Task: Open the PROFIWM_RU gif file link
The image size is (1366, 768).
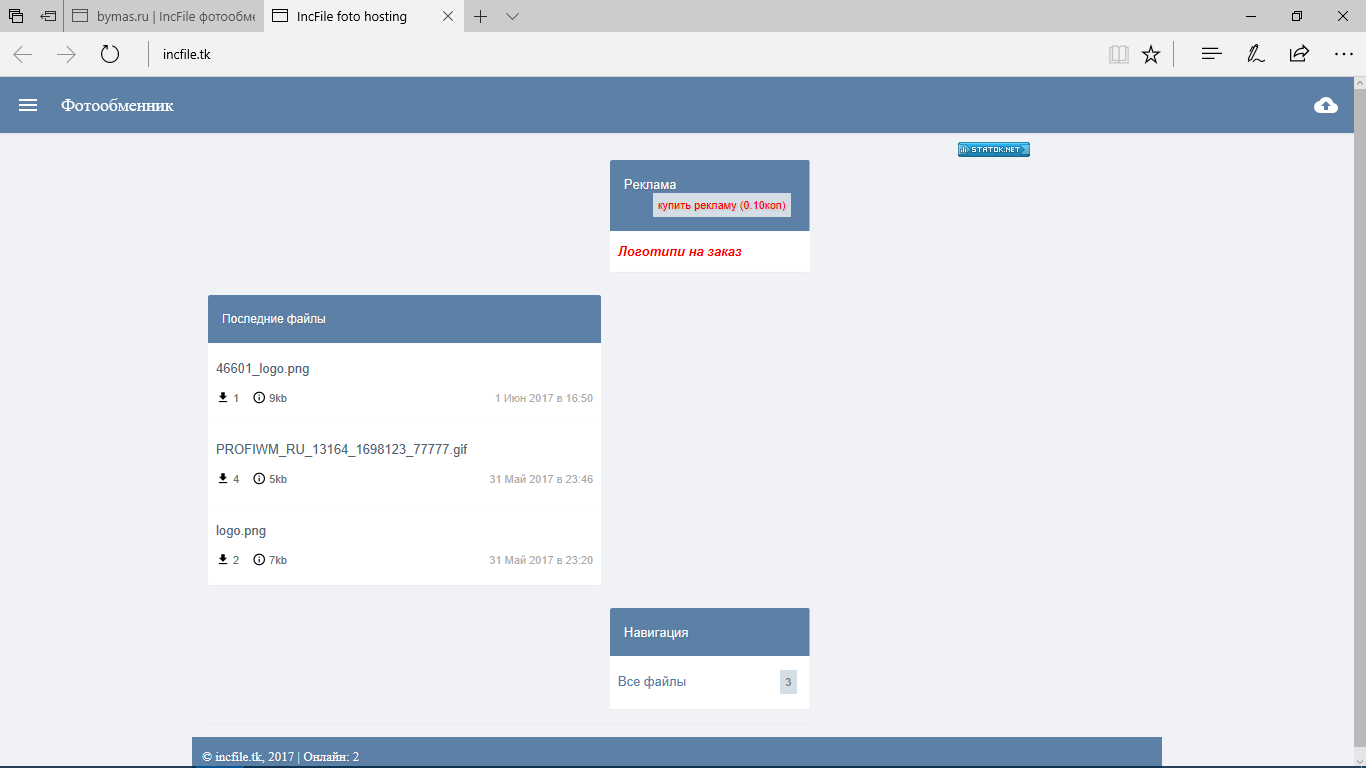Action: coord(341,449)
